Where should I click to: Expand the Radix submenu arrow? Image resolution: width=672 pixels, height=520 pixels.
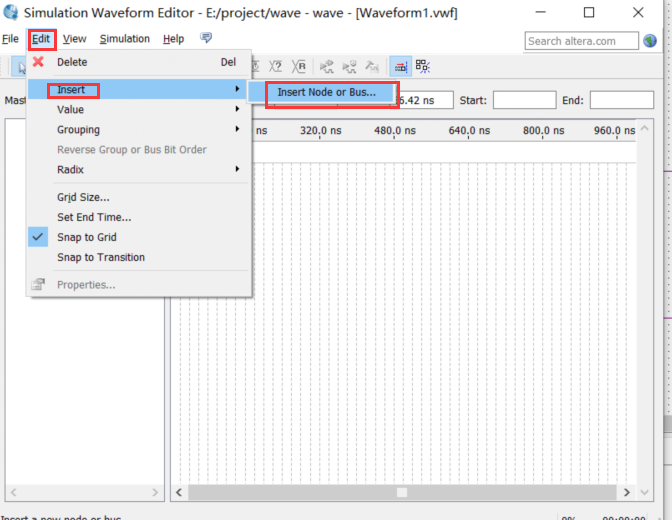click(237, 169)
